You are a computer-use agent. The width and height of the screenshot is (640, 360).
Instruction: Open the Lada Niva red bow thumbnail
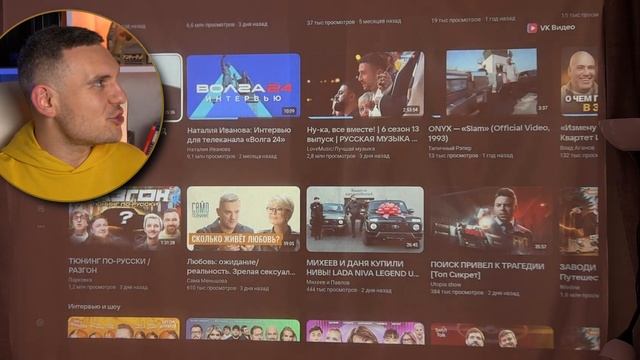tap(365, 219)
